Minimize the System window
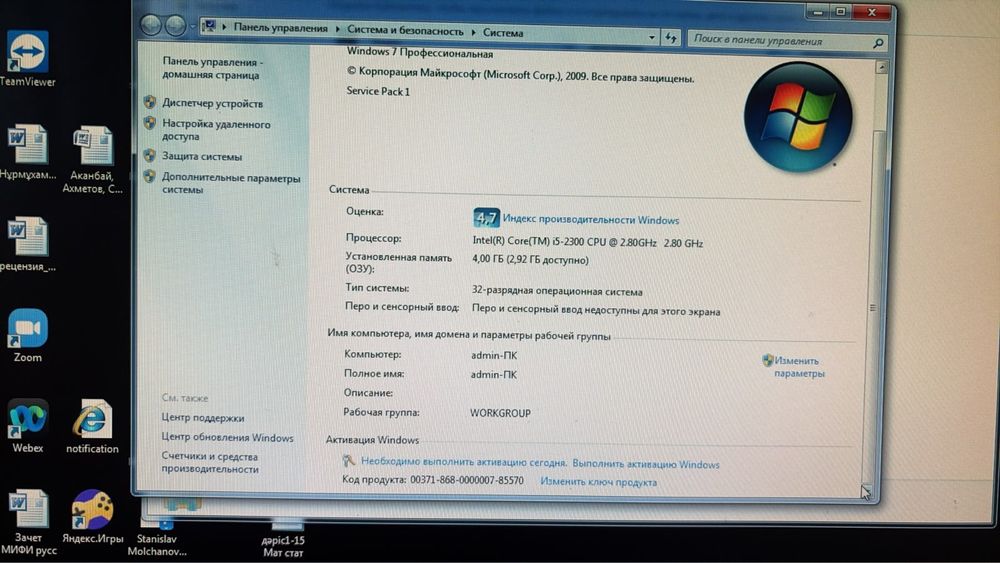1000x563 pixels. tap(818, 11)
